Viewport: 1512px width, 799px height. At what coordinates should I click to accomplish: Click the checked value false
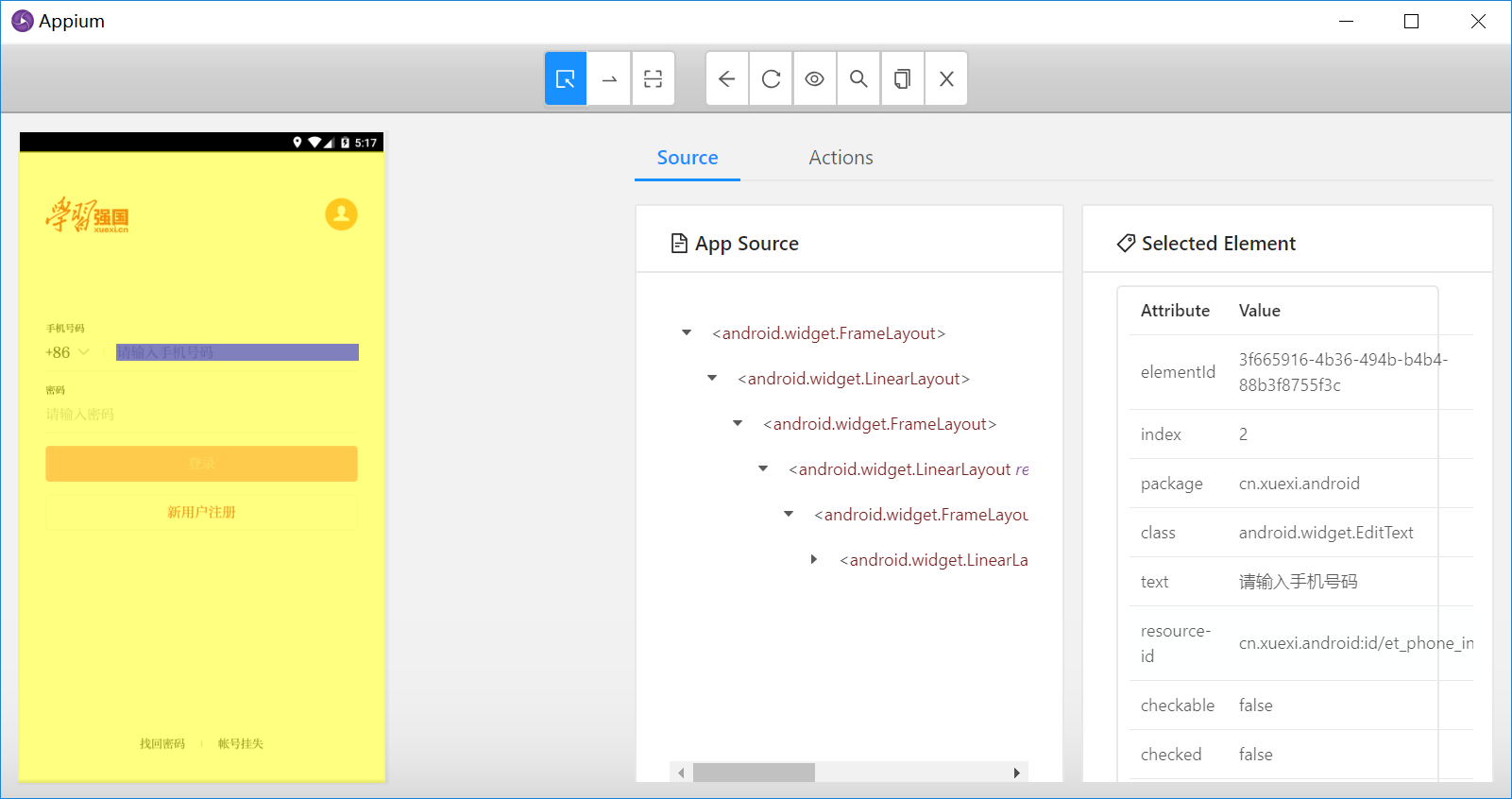[x=1255, y=755]
